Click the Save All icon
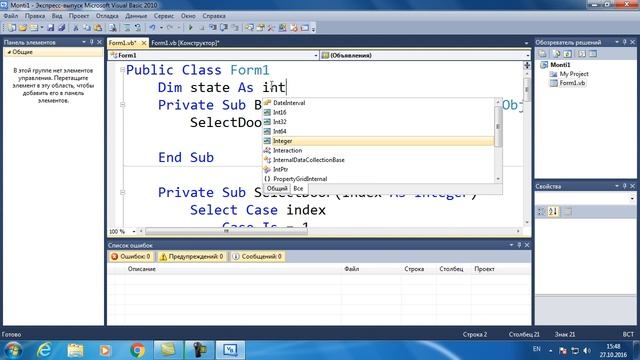The height and width of the screenshot is (360, 640). click(62, 28)
